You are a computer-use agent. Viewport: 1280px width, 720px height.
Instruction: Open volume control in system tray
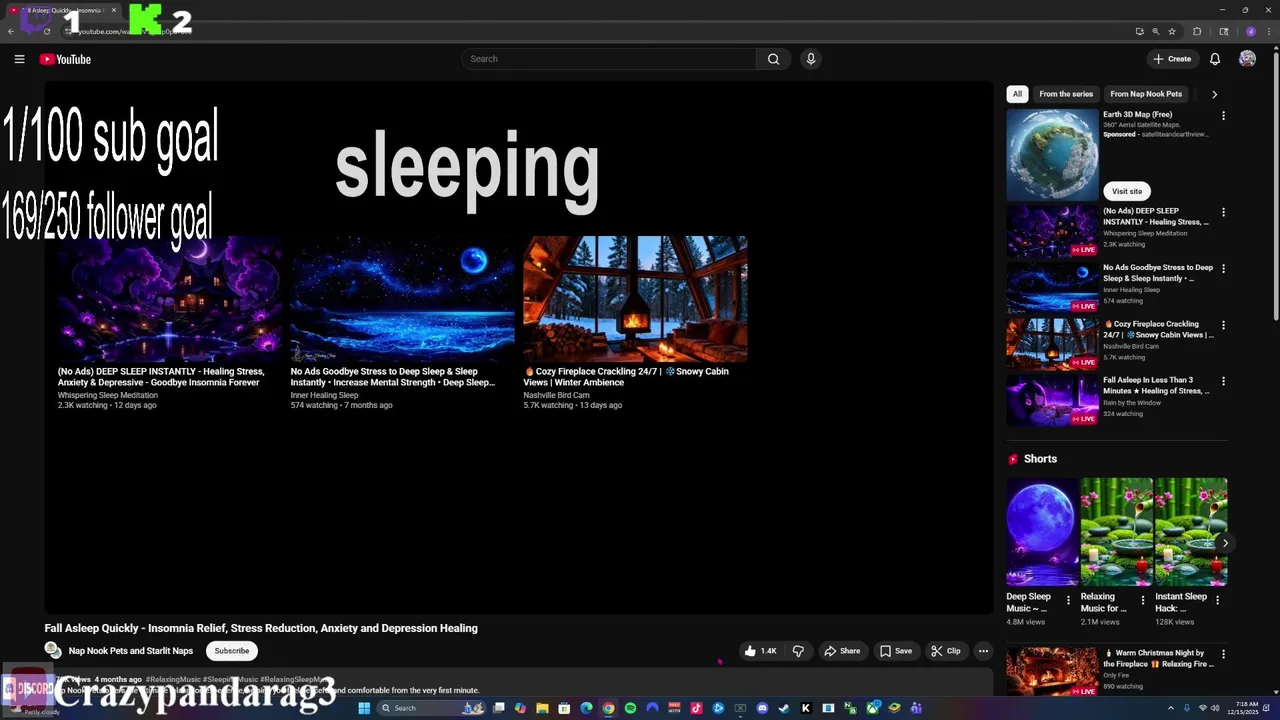click(1216, 708)
